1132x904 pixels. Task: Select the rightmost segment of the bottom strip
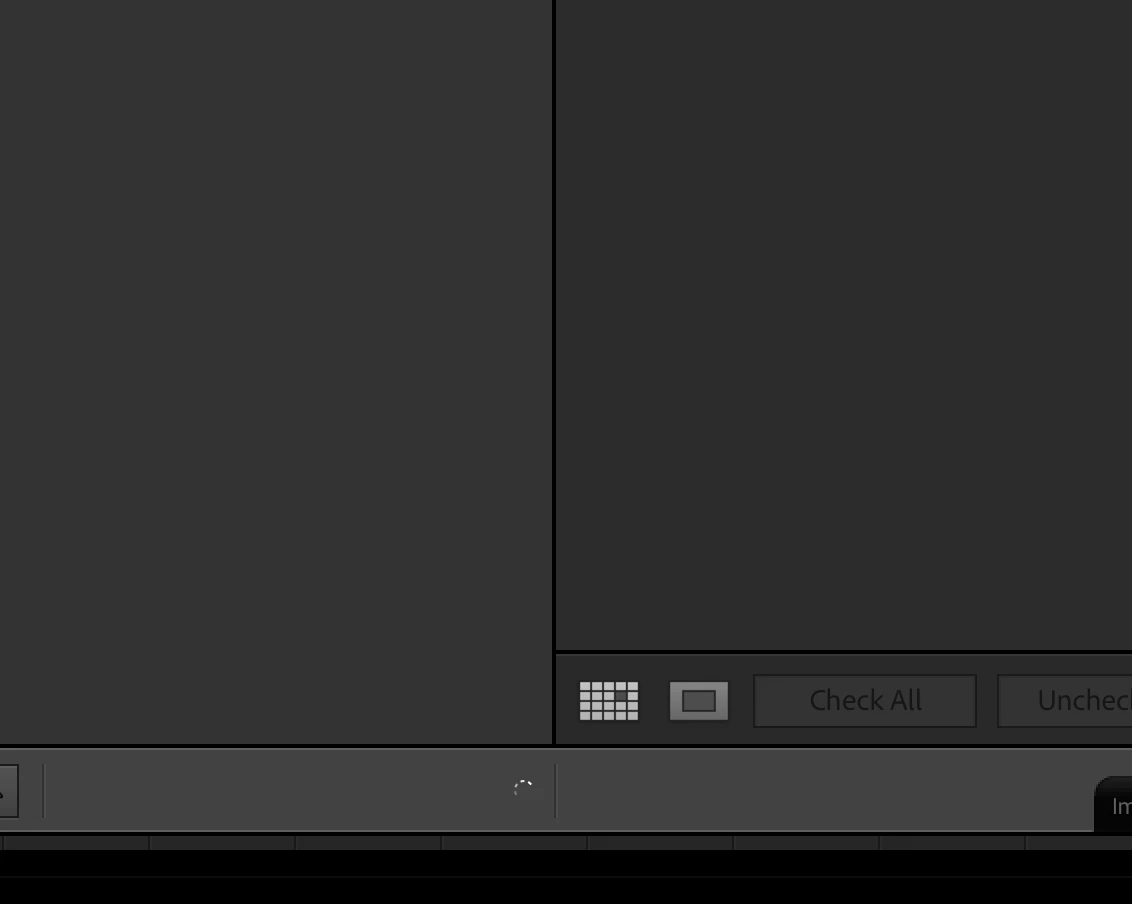click(x=1079, y=842)
